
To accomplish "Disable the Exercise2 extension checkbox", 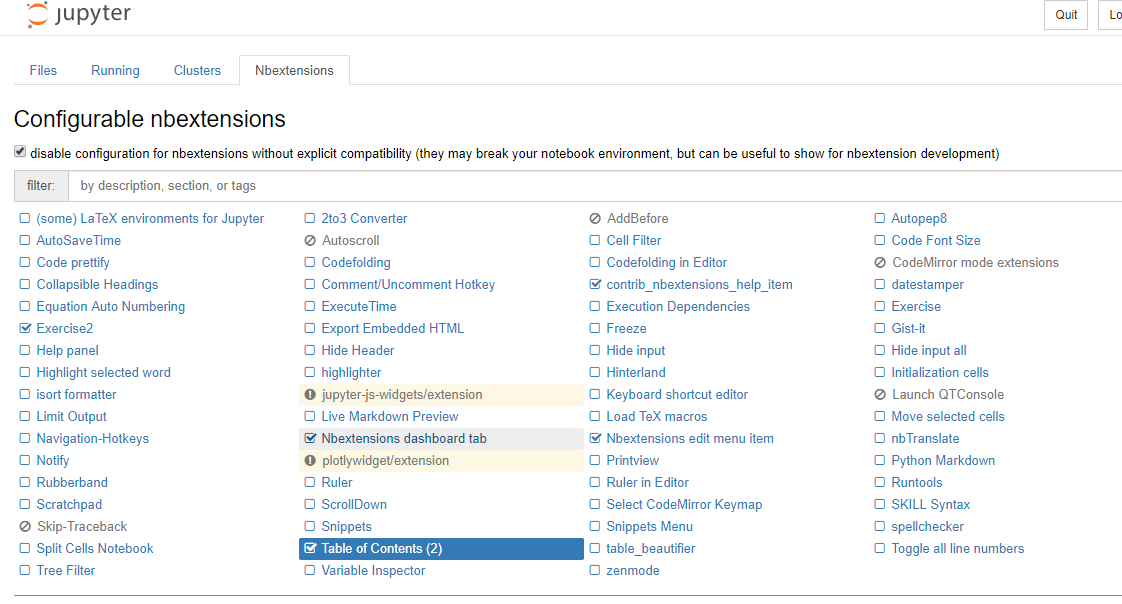I will (25, 329).
